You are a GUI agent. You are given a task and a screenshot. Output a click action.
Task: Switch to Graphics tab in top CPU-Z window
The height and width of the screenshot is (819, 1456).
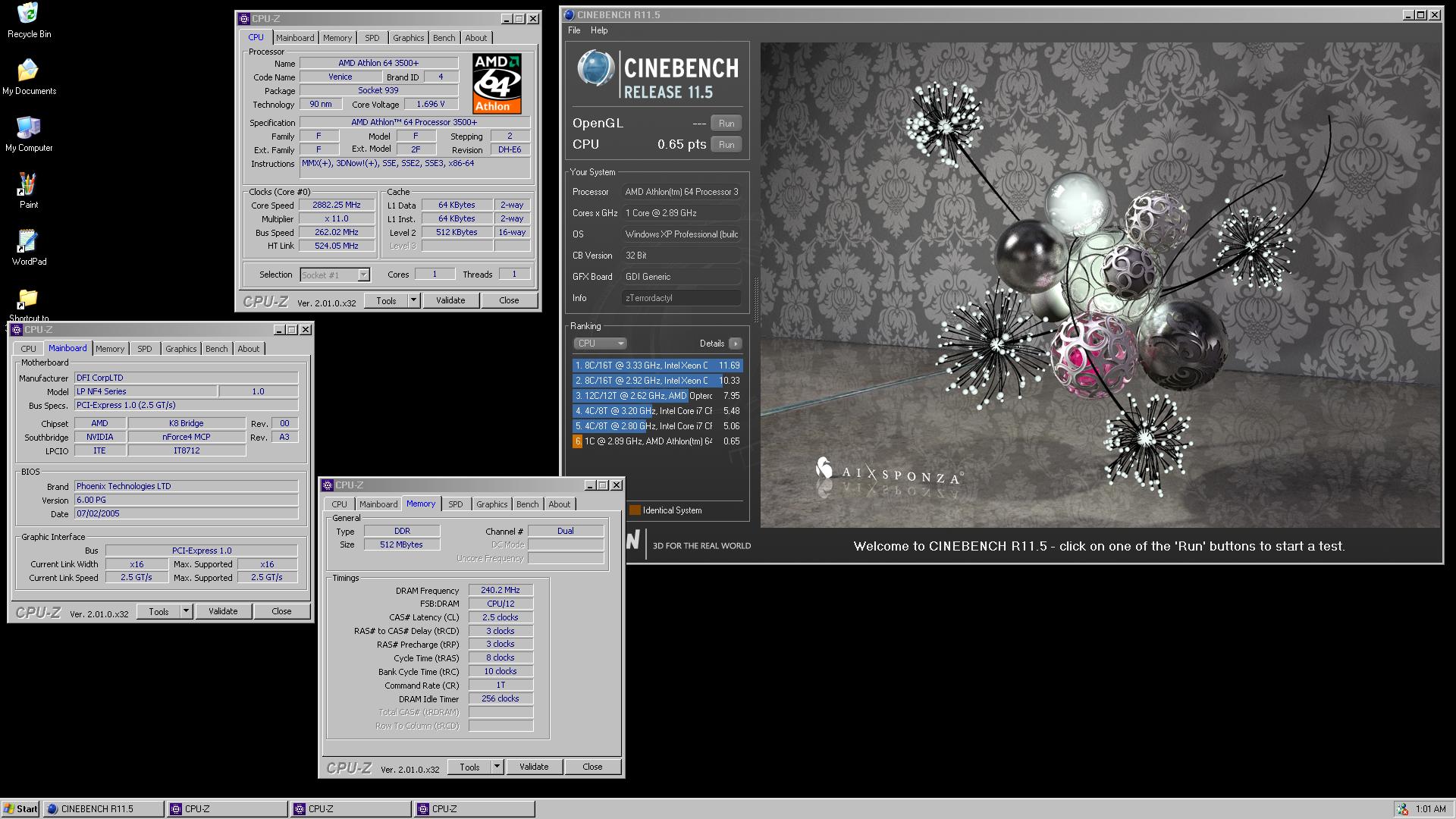click(408, 38)
